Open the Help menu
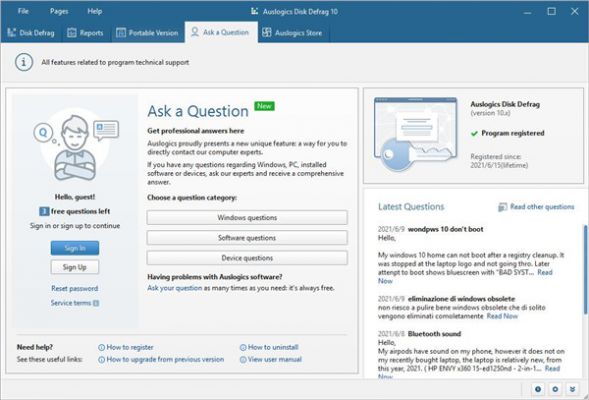Viewport: 589px width, 400px height. pyautogui.click(x=95, y=11)
